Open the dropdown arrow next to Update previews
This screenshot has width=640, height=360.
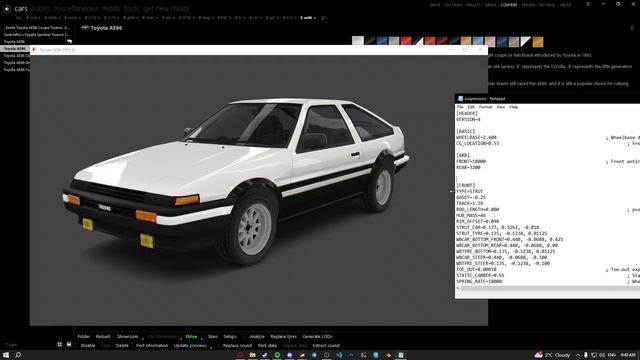(211, 347)
